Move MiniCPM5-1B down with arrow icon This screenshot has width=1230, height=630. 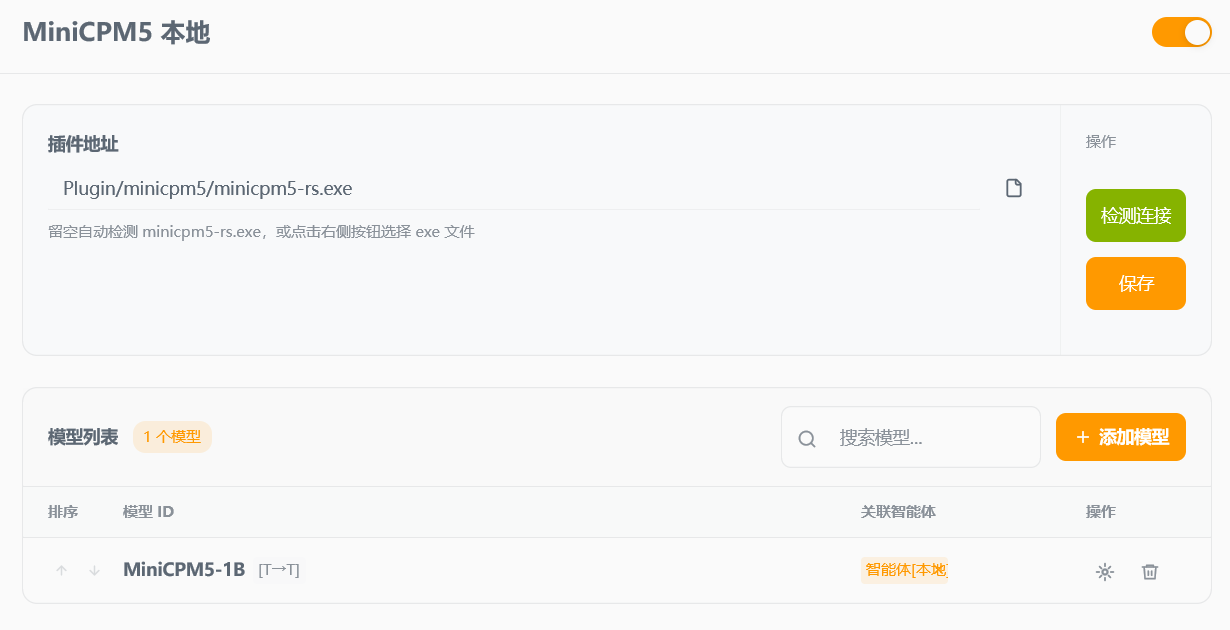95,570
